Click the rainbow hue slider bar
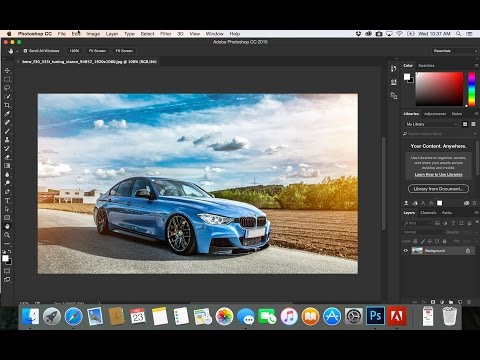This screenshot has height=360, width=480. coord(472,89)
